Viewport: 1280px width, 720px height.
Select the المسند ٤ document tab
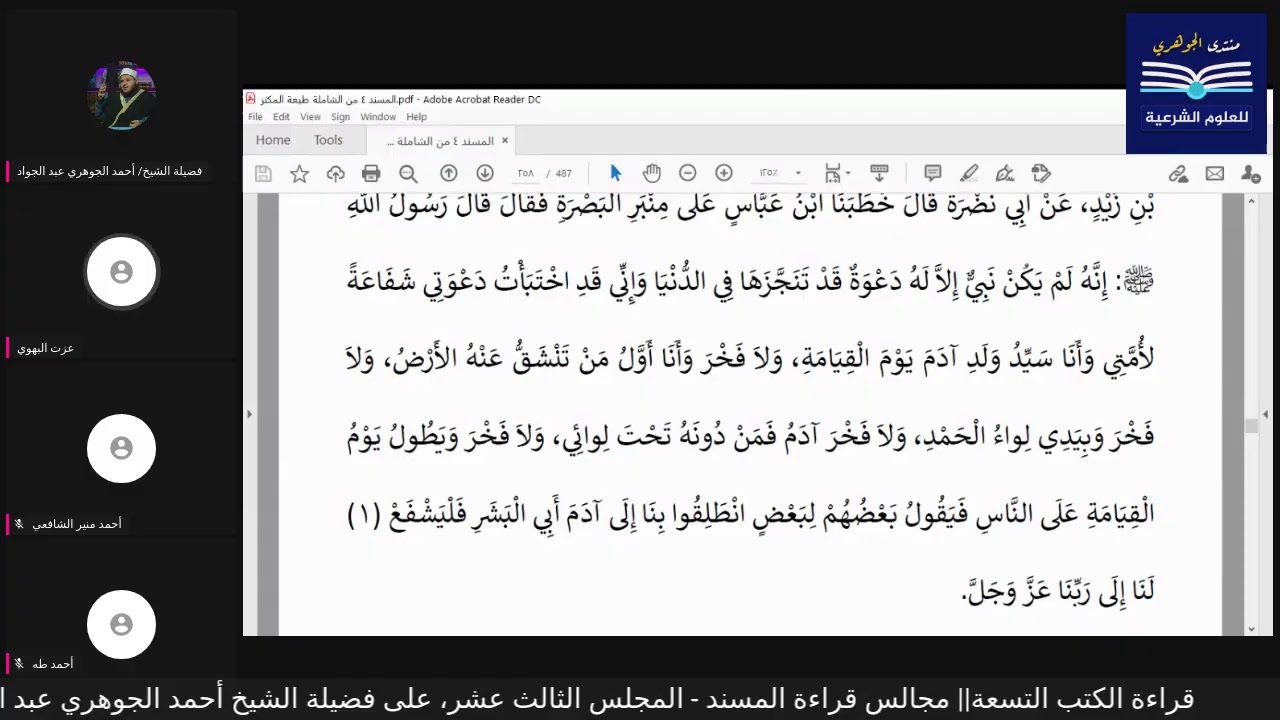pos(440,141)
